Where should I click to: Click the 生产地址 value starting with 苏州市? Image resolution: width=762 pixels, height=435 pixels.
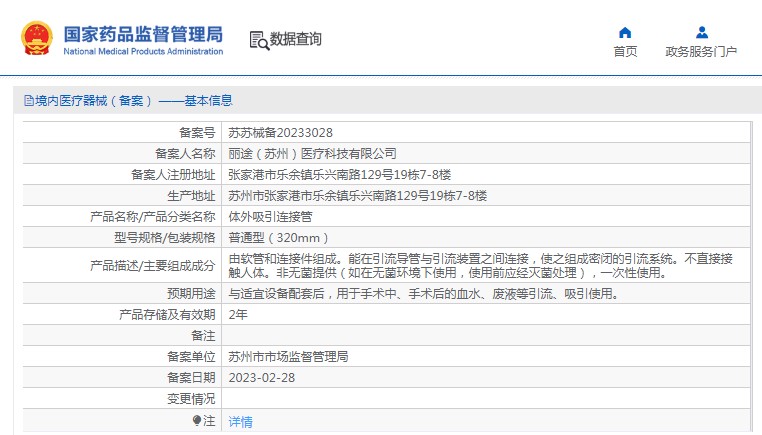pos(358,196)
